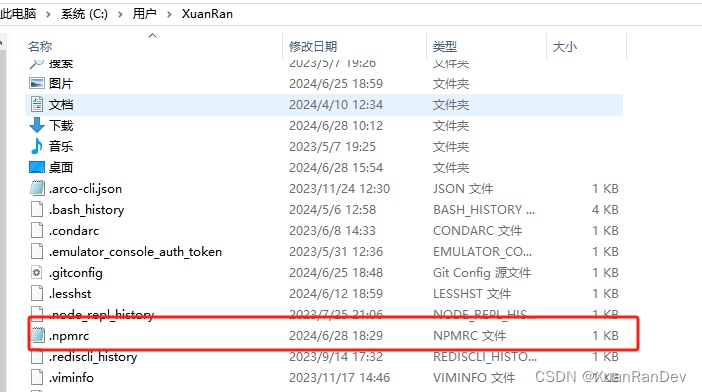
Task: Select the .arco-cli.json file name
Action: point(86,189)
